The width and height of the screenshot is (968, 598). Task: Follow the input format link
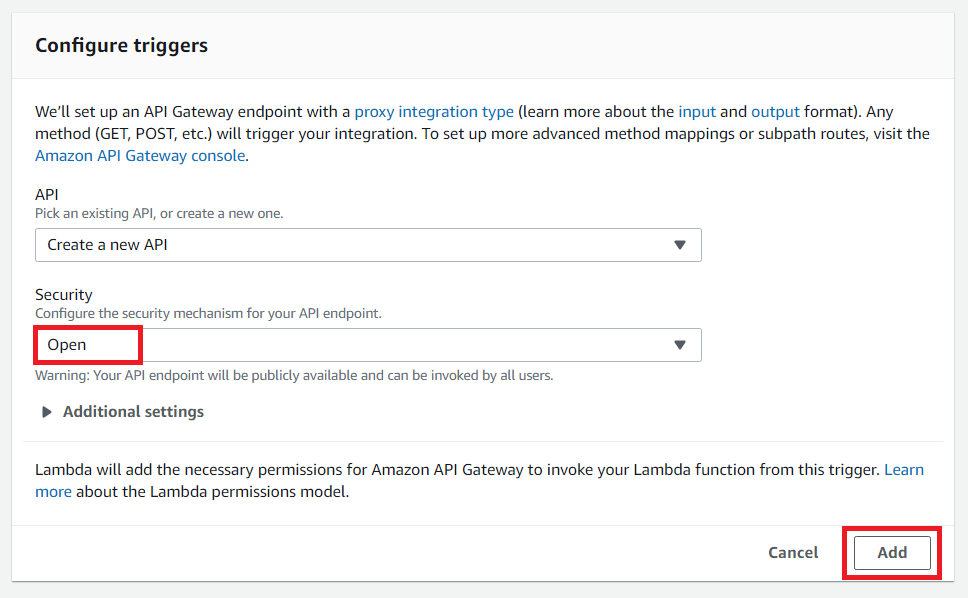[x=696, y=112]
